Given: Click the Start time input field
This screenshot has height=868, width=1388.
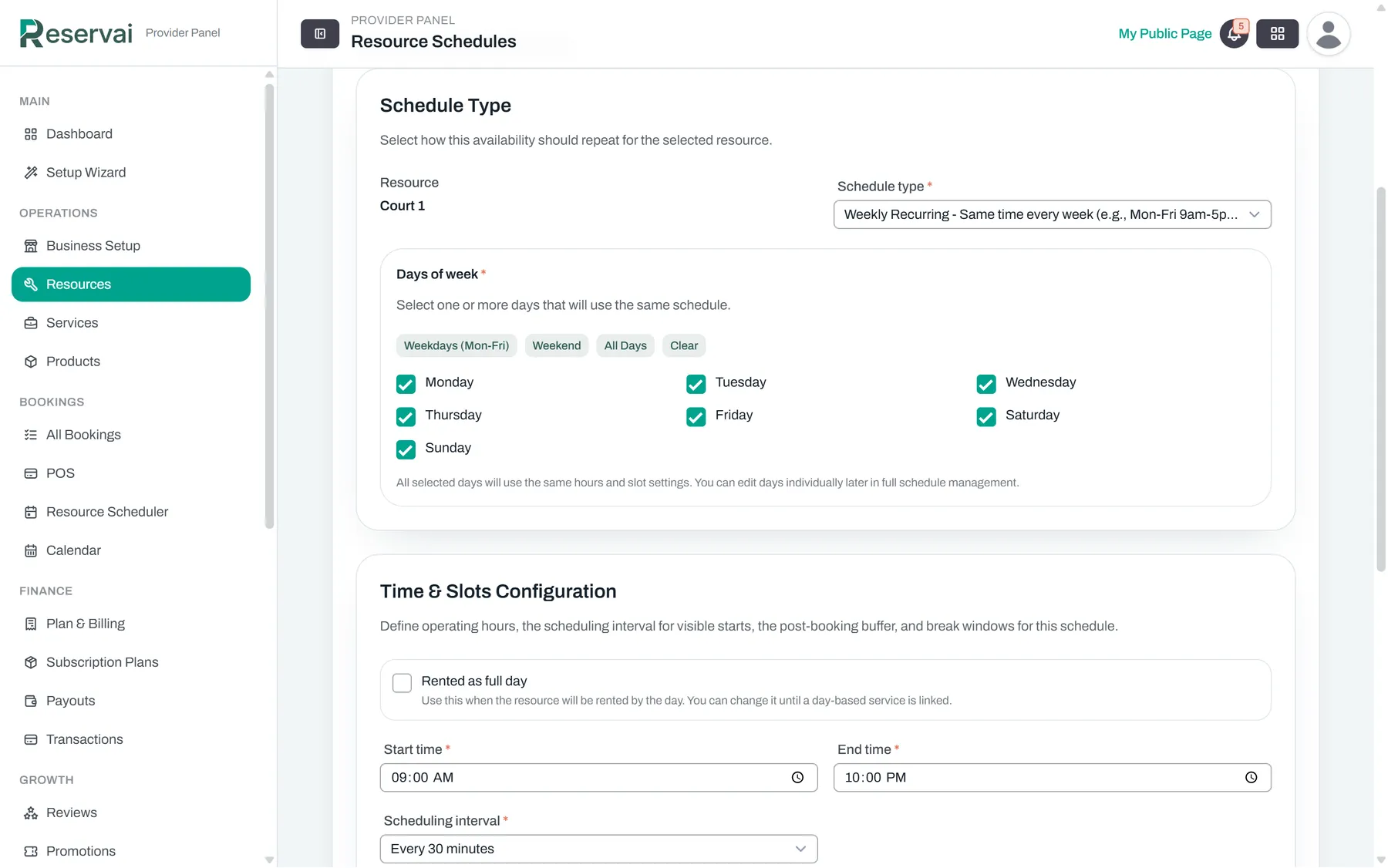Looking at the screenshot, I should pyautogui.click(x=598, y=778).
